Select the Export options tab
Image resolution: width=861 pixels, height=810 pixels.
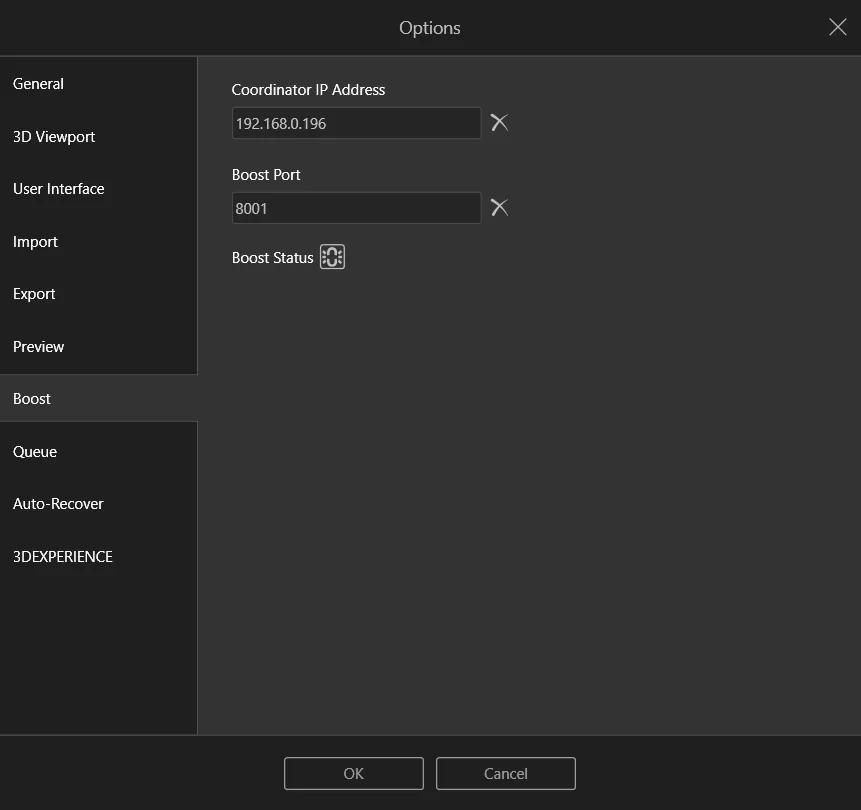(x=99, y=294)
